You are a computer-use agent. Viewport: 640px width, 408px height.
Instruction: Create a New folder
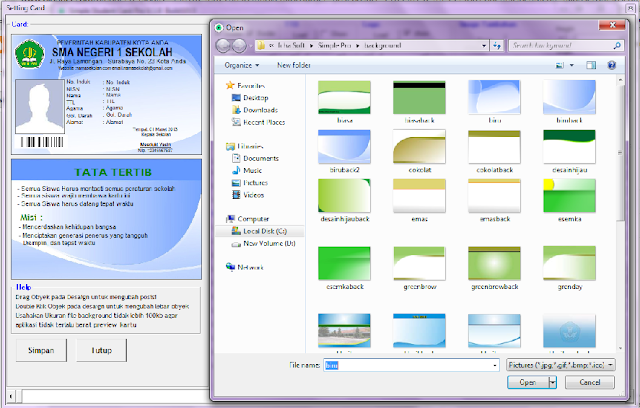coord(293,65)
